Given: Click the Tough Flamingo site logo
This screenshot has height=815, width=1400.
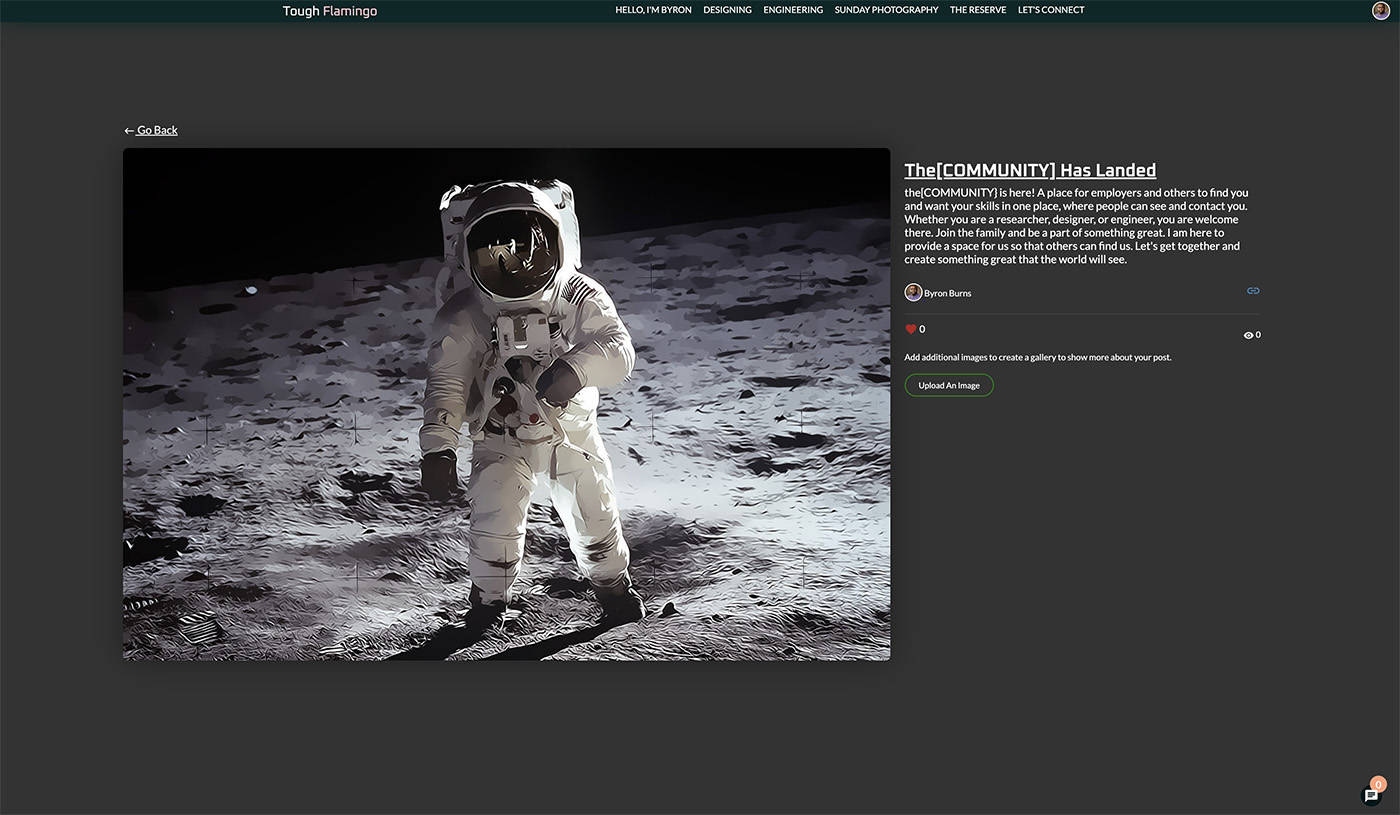Looking at the screenshot, I should pyautogui.click(x=329, y=11).
